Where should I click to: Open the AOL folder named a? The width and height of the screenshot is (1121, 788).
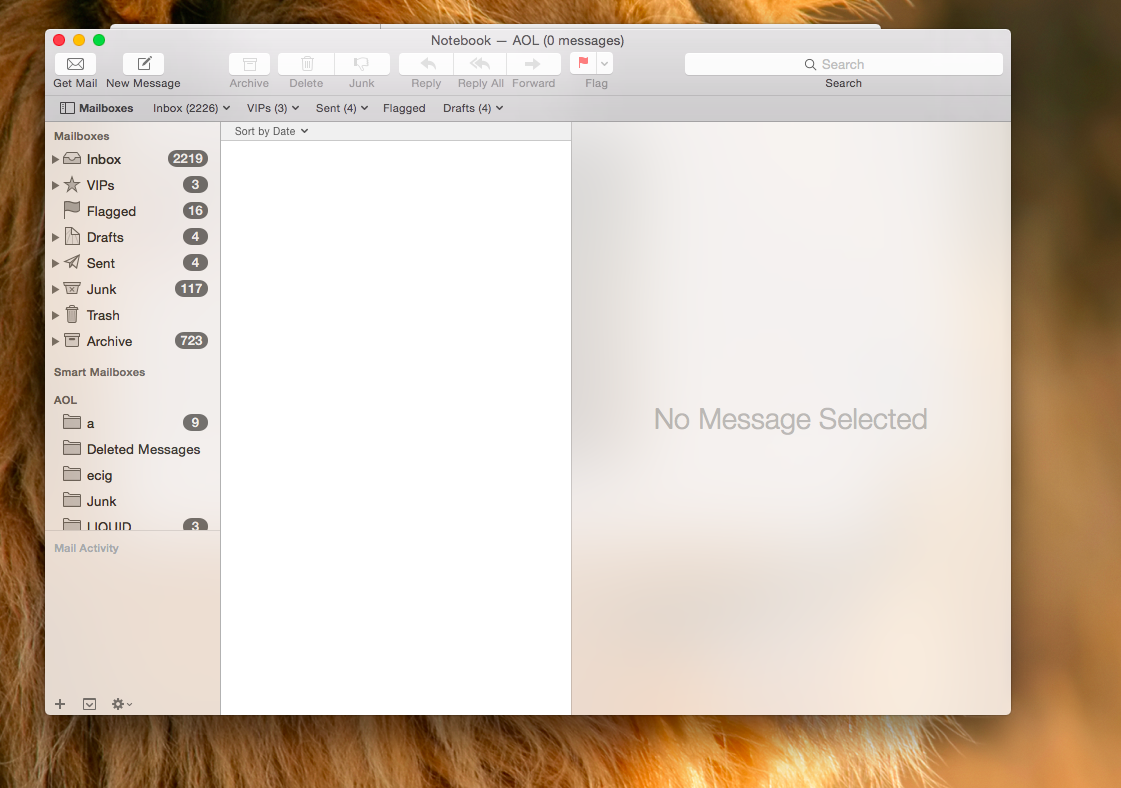[132, 423]
